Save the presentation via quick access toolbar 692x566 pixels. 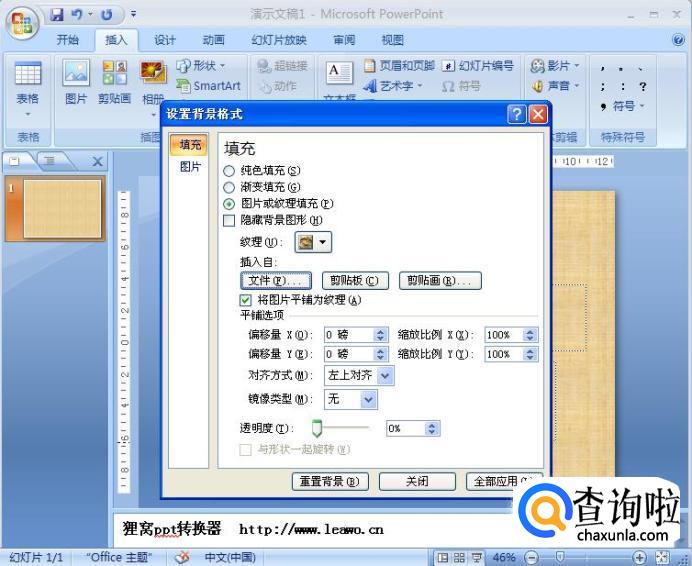pos(56,15)
